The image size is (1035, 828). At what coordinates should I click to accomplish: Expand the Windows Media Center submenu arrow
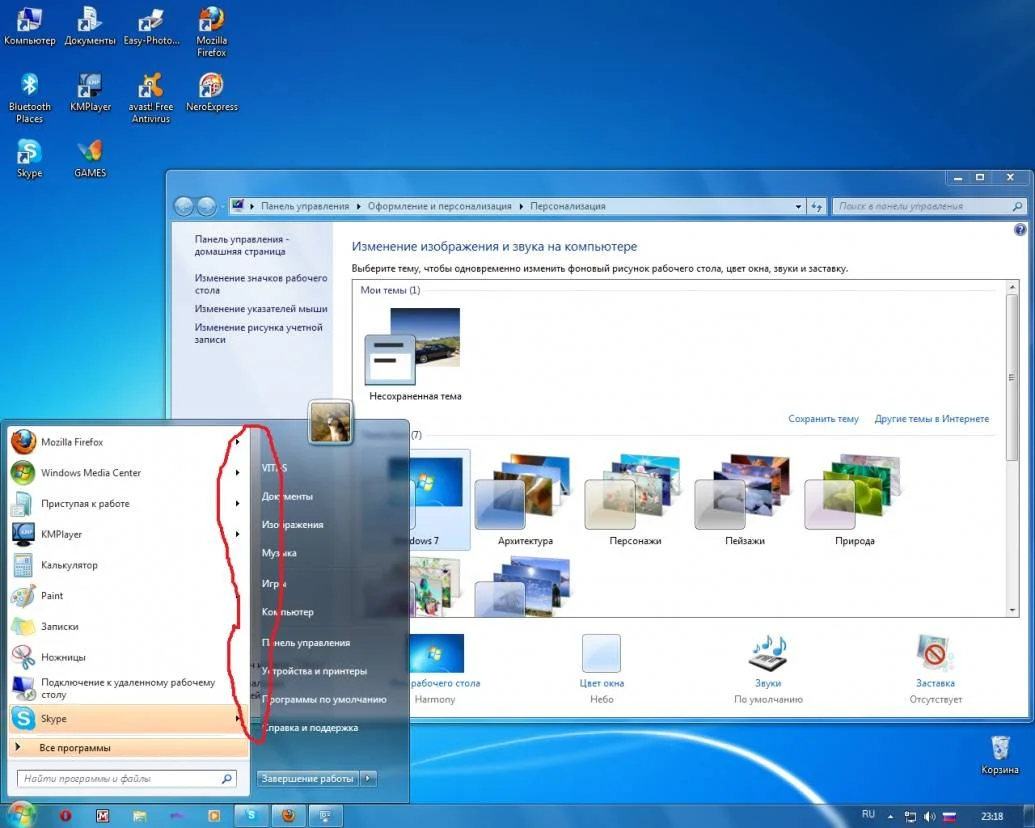point(237,473)
